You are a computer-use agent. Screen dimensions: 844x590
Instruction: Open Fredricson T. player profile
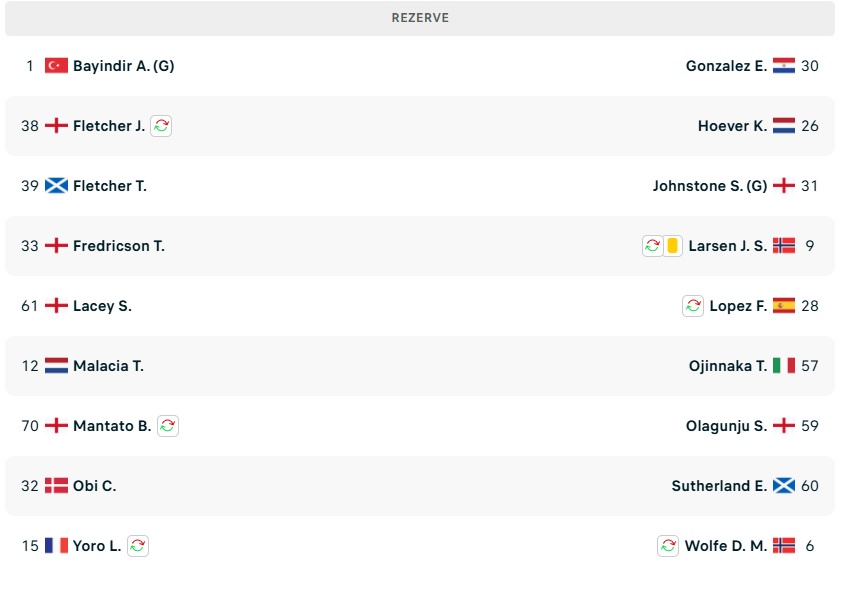(118, 246)
